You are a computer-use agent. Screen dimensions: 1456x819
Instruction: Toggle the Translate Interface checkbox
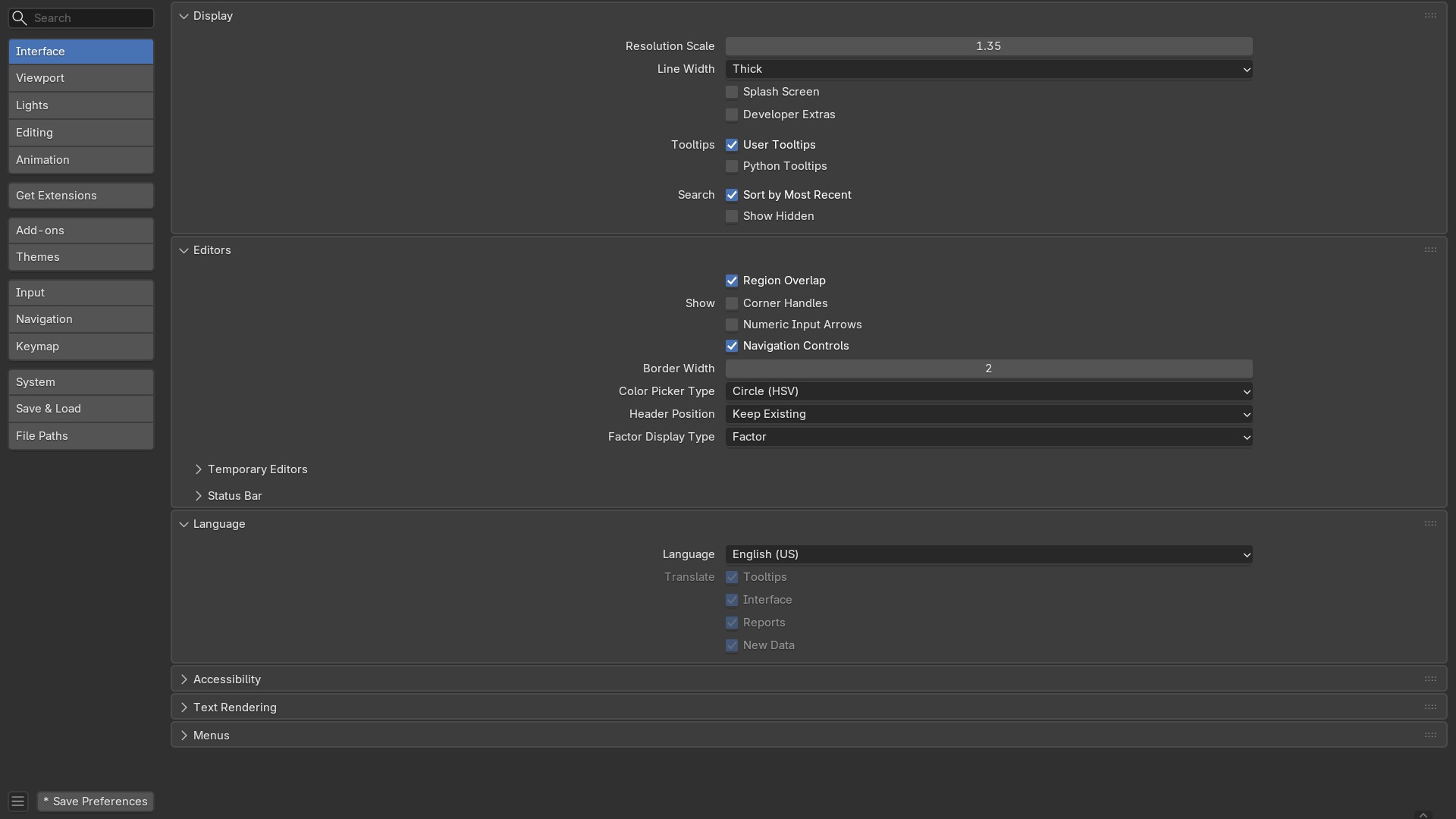732,600
